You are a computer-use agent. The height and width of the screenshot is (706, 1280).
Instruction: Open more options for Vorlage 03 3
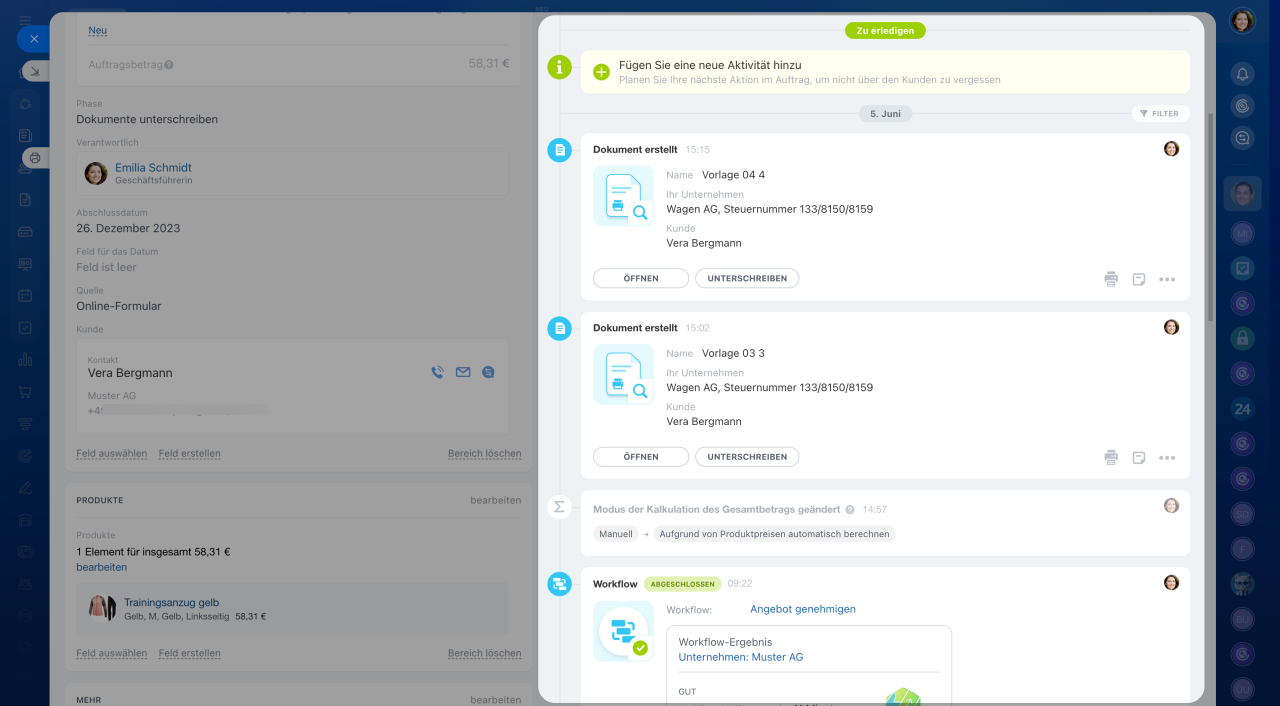click(1167, 458)
